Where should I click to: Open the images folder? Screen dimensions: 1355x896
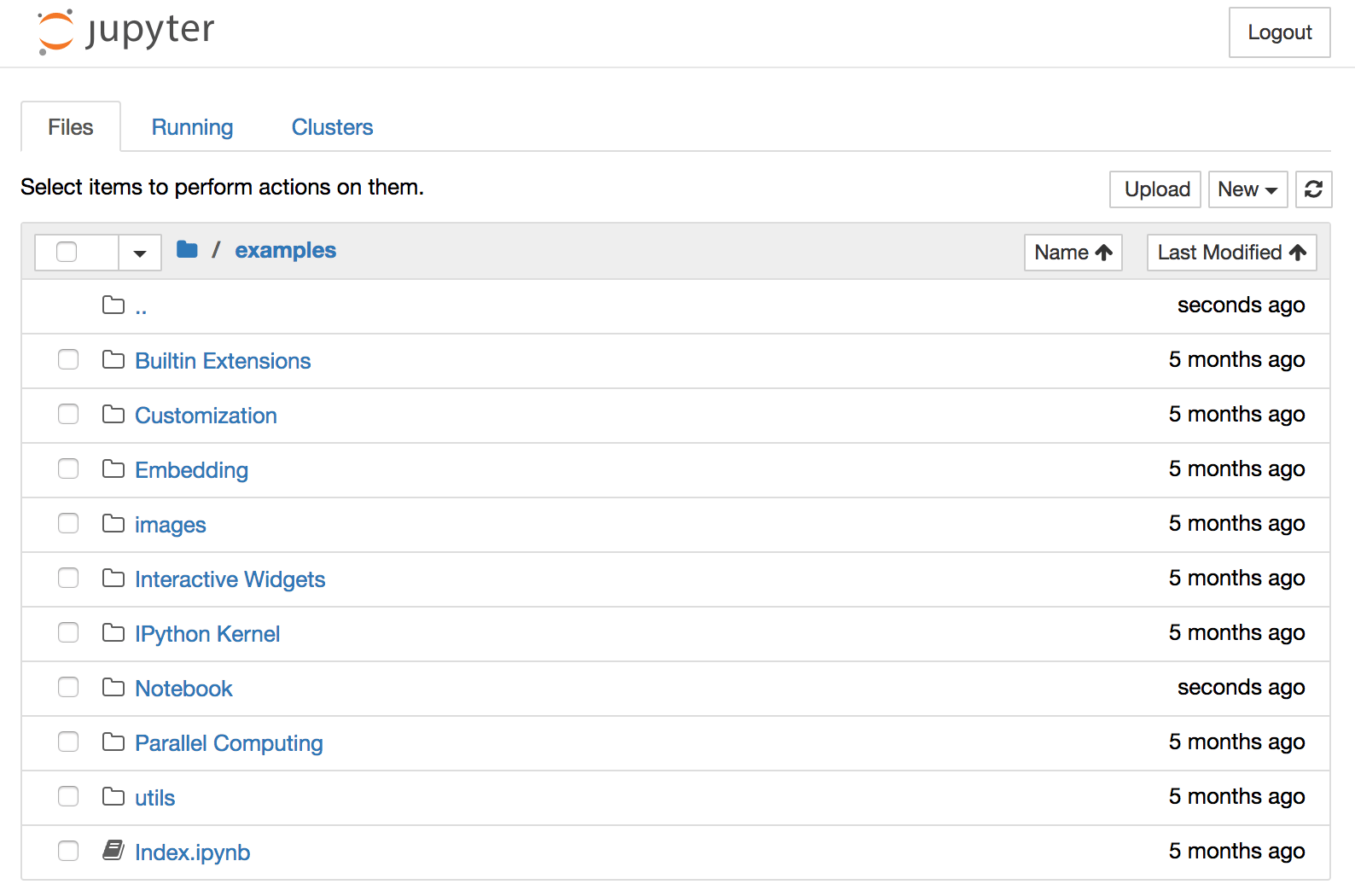pyautogui.click(x=170, y=525)
